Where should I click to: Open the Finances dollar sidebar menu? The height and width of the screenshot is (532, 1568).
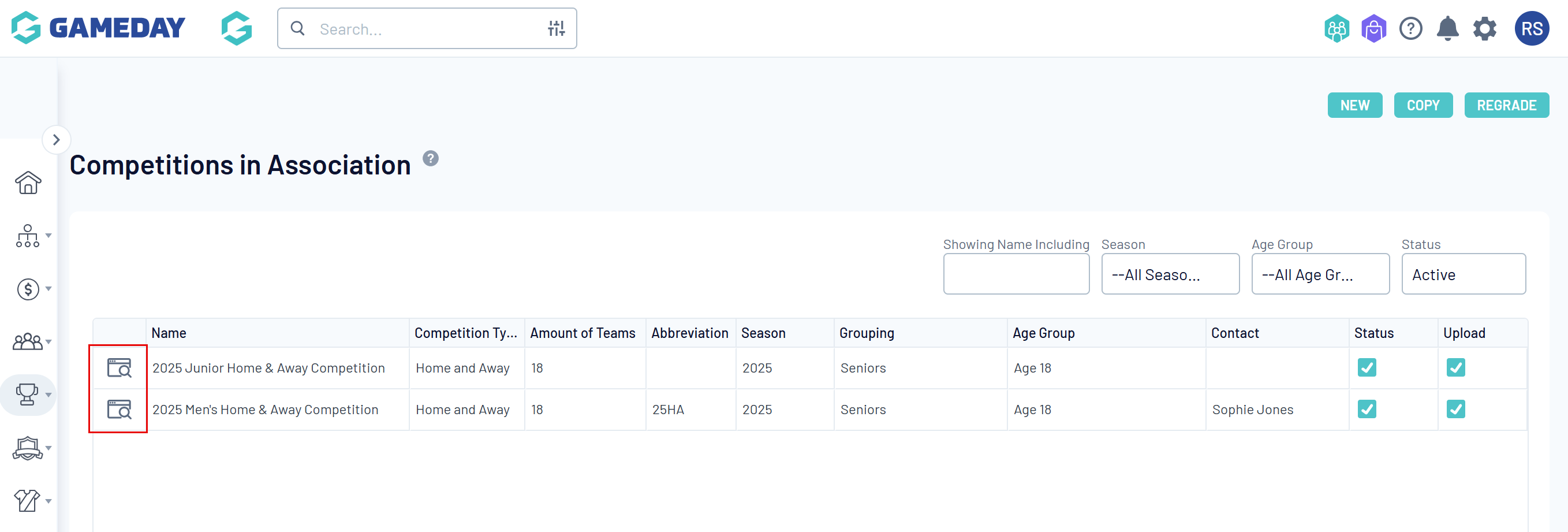coord(28,289)
